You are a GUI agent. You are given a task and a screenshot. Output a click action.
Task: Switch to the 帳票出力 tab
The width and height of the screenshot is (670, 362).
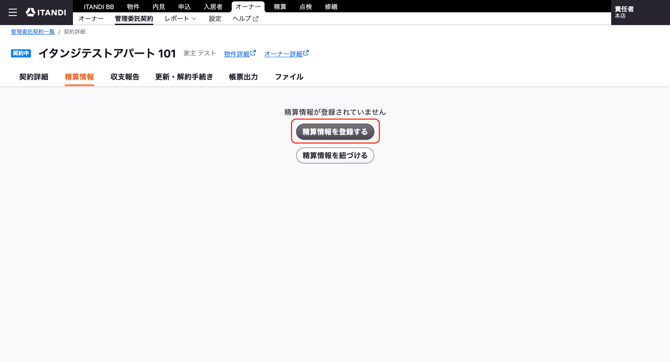(x=244, y=77)
